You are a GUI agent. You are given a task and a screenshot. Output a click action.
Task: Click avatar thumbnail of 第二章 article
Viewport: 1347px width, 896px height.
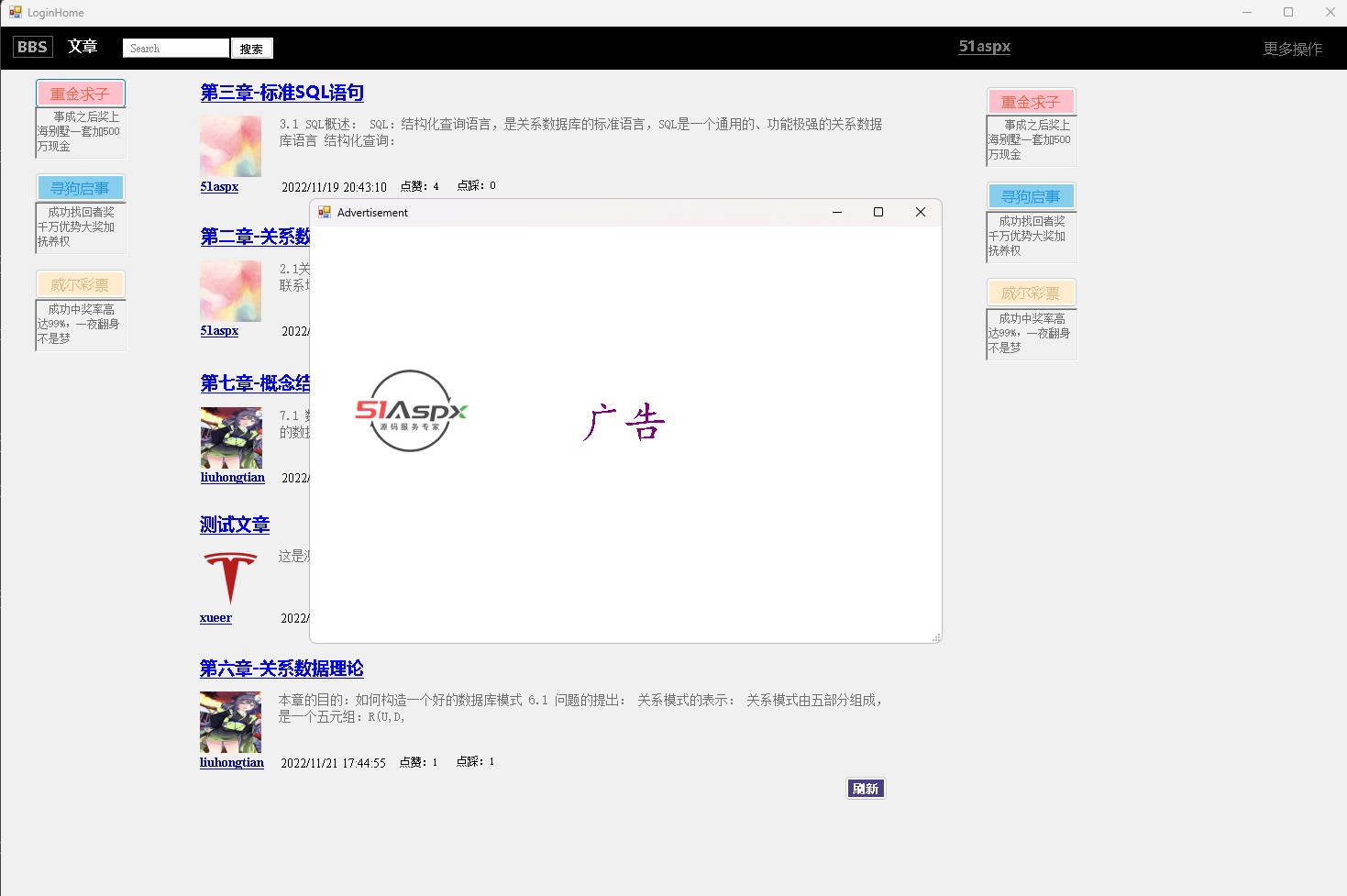231,291
